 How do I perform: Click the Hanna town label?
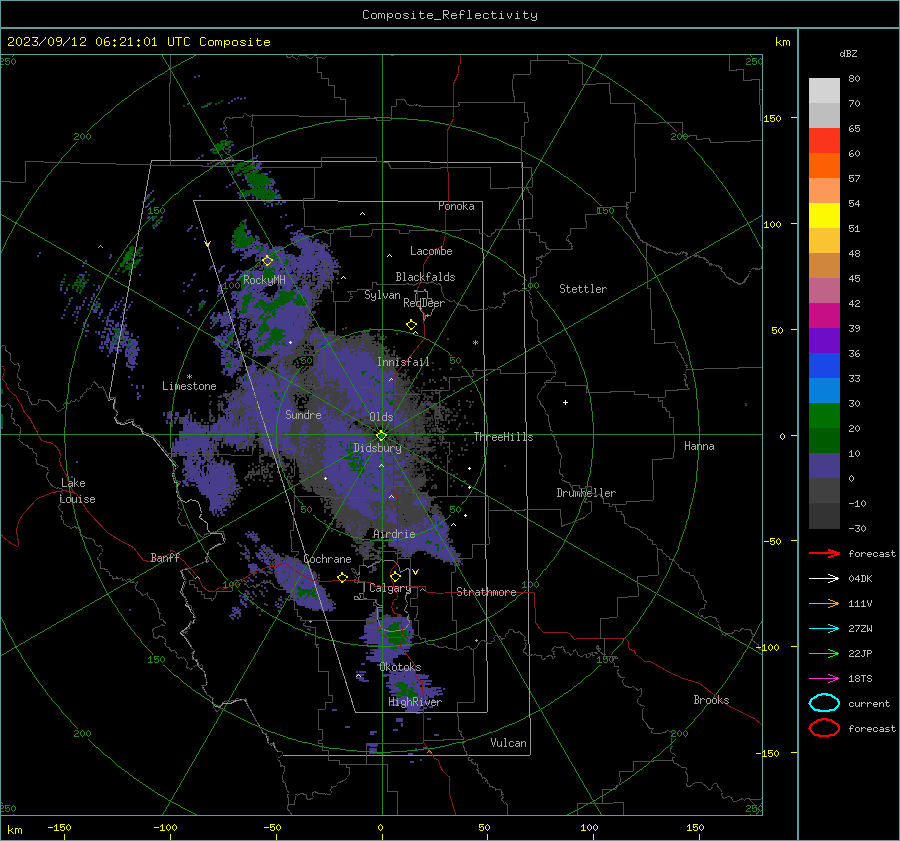tap(699, 446)
